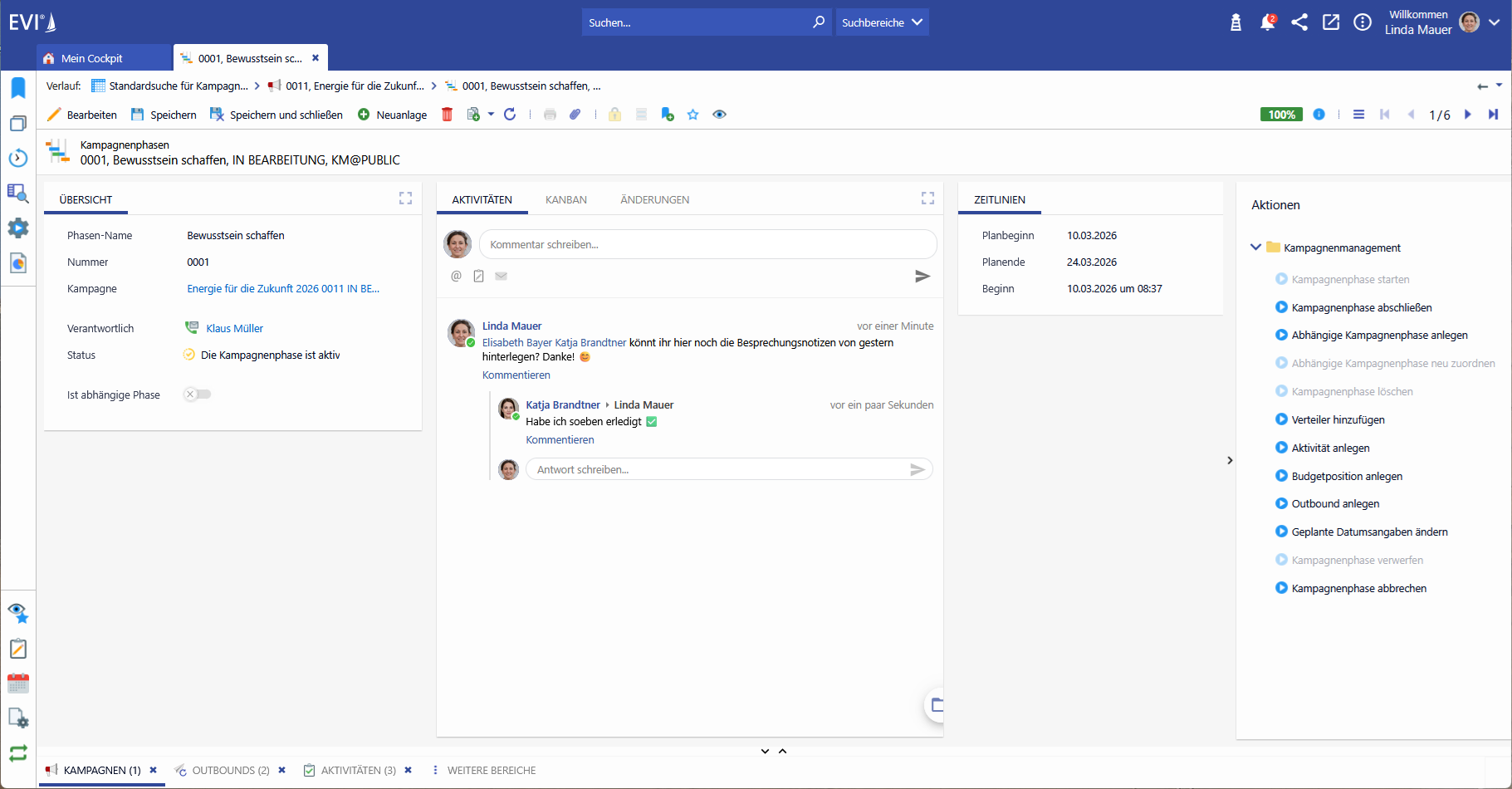Collapse the Kampagnenmanagement action group
Viewport: 1512px width, 789px height.
[1255, 247]
